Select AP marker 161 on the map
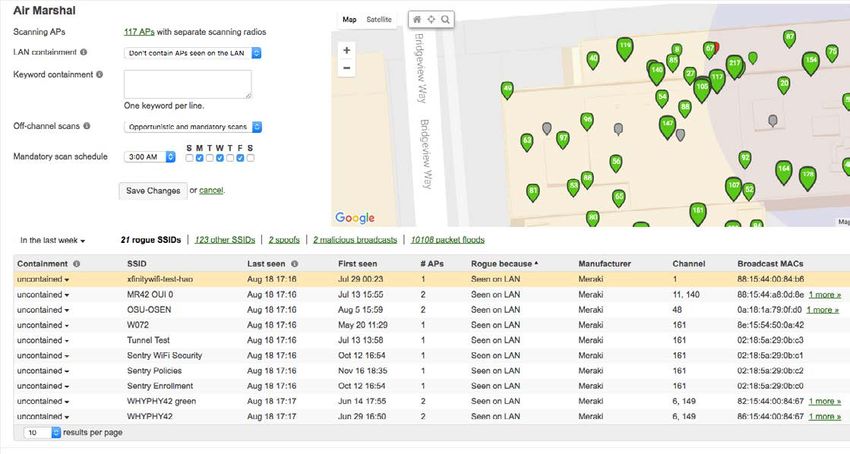The height and width of the screenshot is (454, 850). point(698,213)
